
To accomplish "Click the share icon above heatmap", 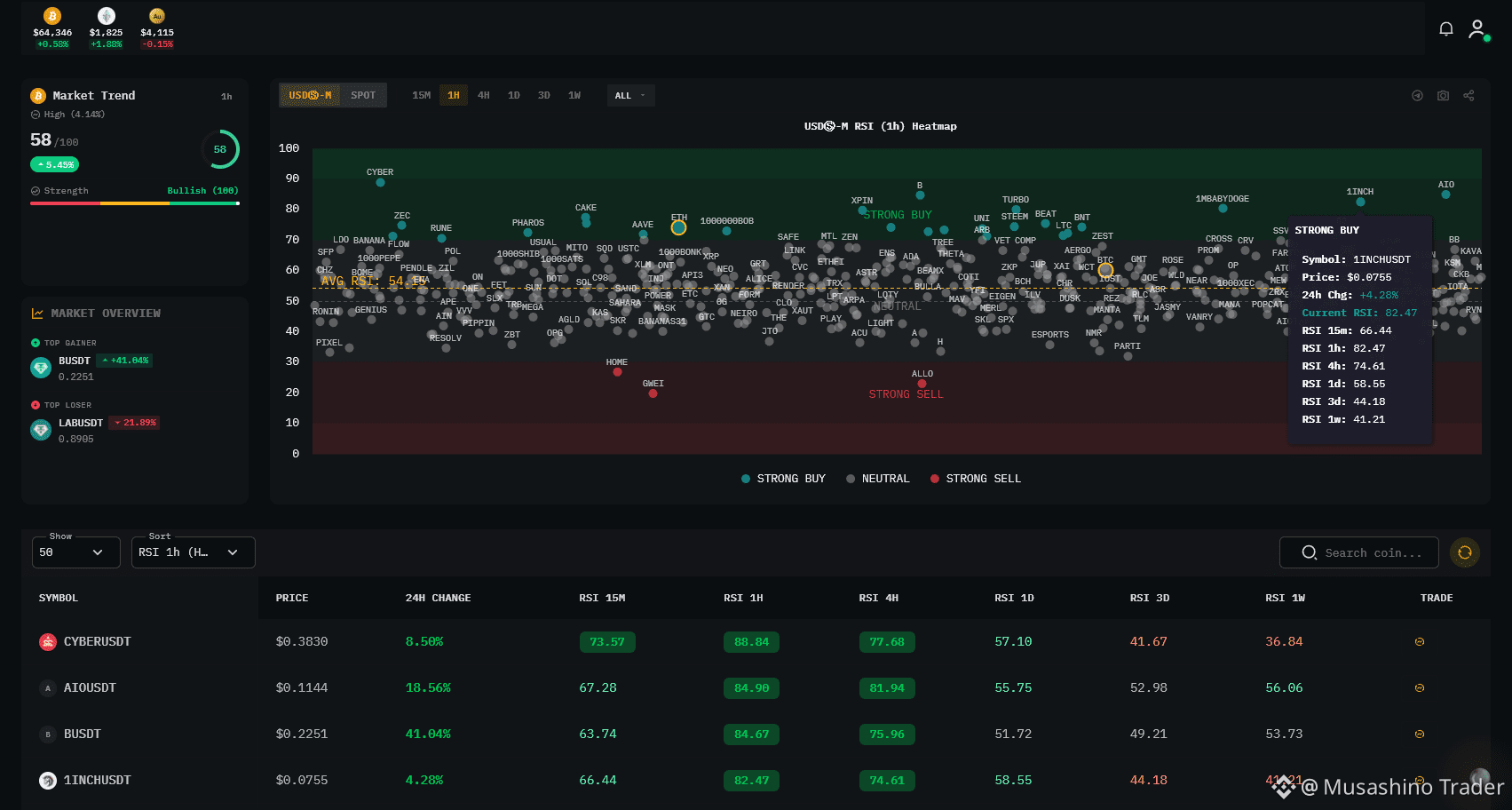I will point(1468,95).
